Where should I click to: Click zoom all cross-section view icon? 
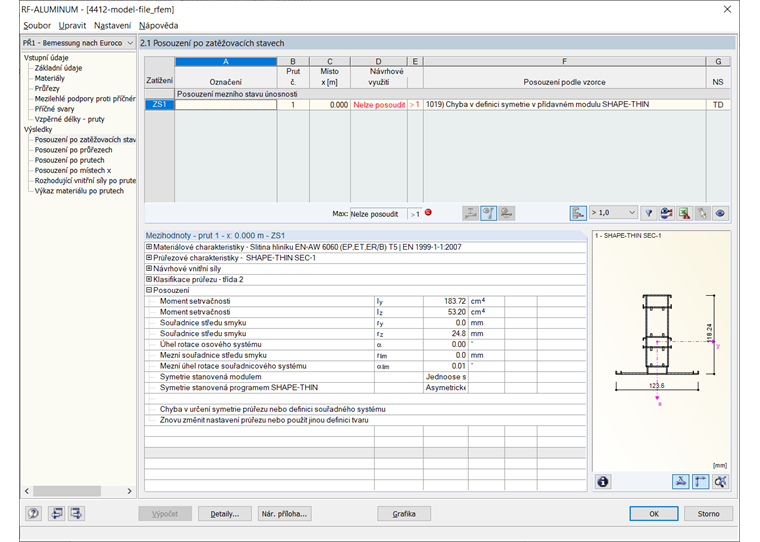click(720, 481)
